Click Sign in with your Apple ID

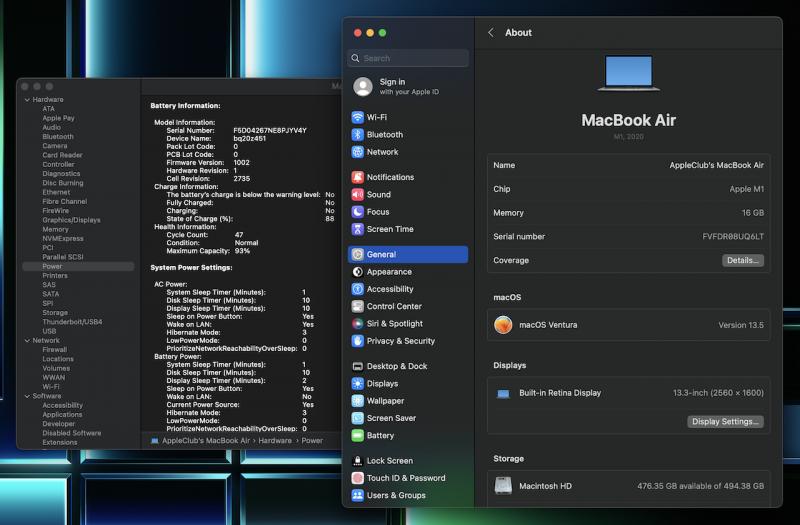pos(409,86)
